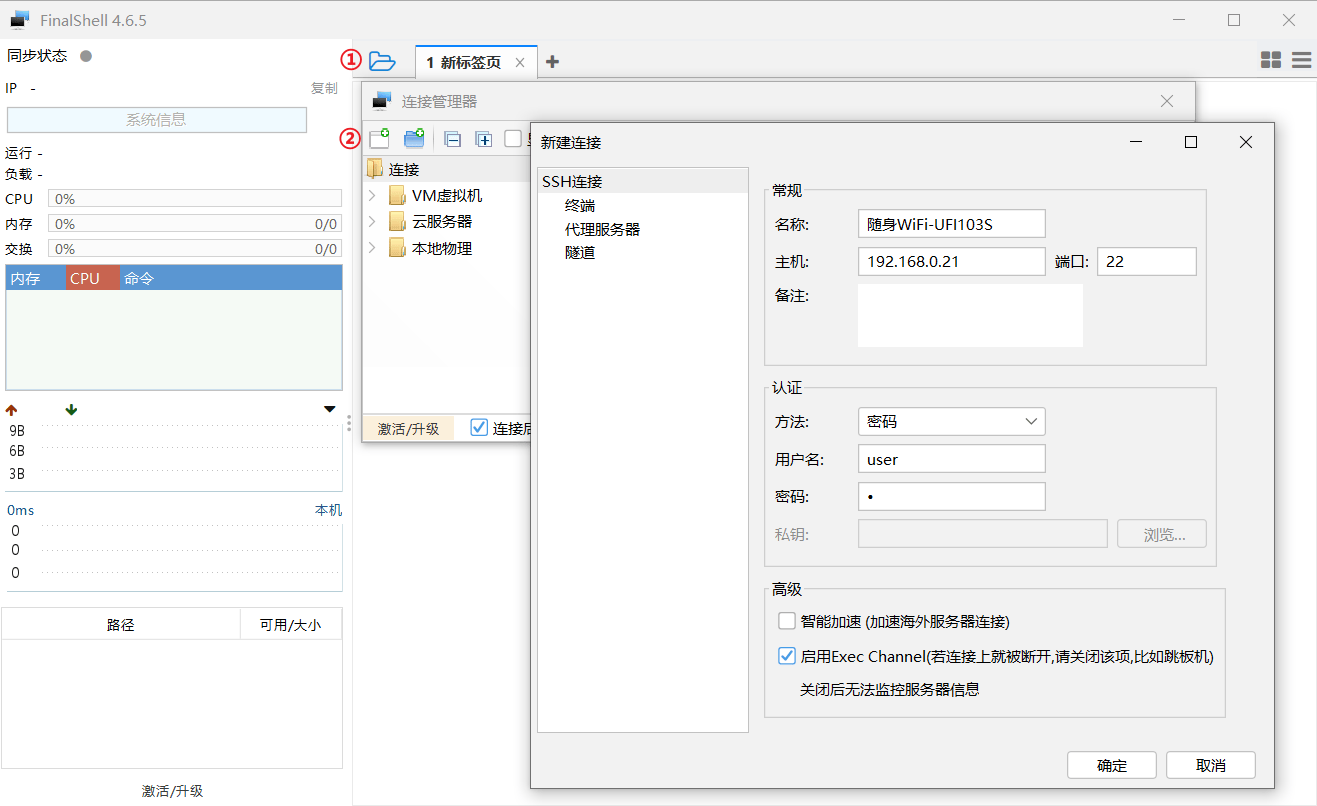This screenshot has width=1317, height=806.
Task: Open the hamburger main menu icon
Action: 1301,60
